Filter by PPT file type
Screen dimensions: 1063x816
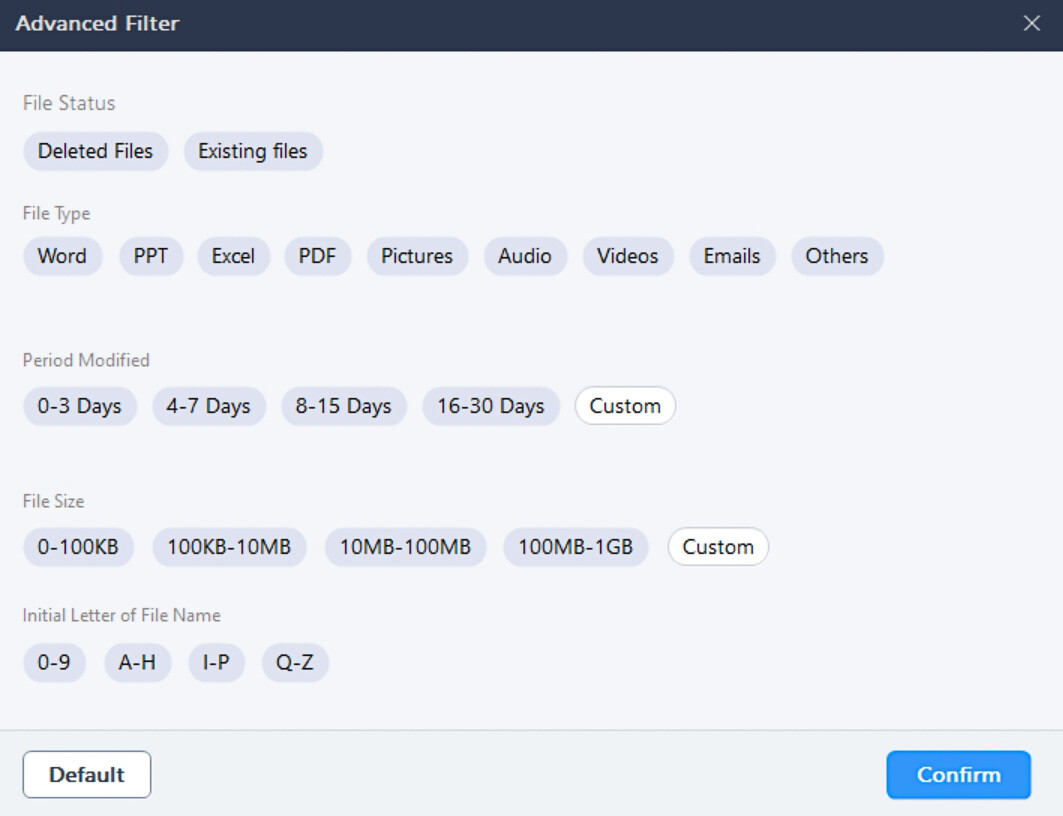point(151,256)
